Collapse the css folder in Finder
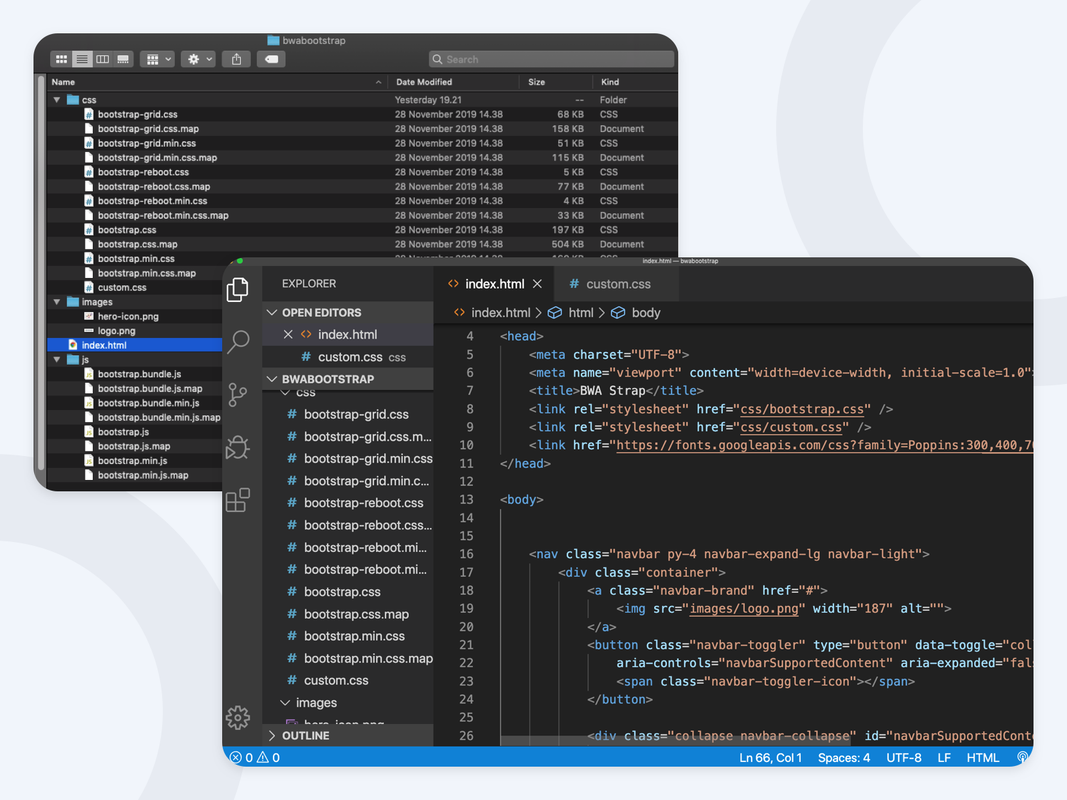The width and height of the screenshot is (1067, 800). tap(57, 99)
